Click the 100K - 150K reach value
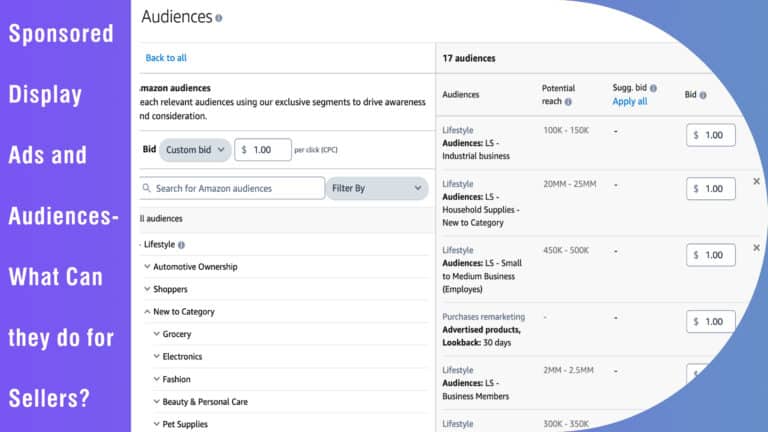Image resolution: width=768 pixels, height=432 pixels. [566, 130]
